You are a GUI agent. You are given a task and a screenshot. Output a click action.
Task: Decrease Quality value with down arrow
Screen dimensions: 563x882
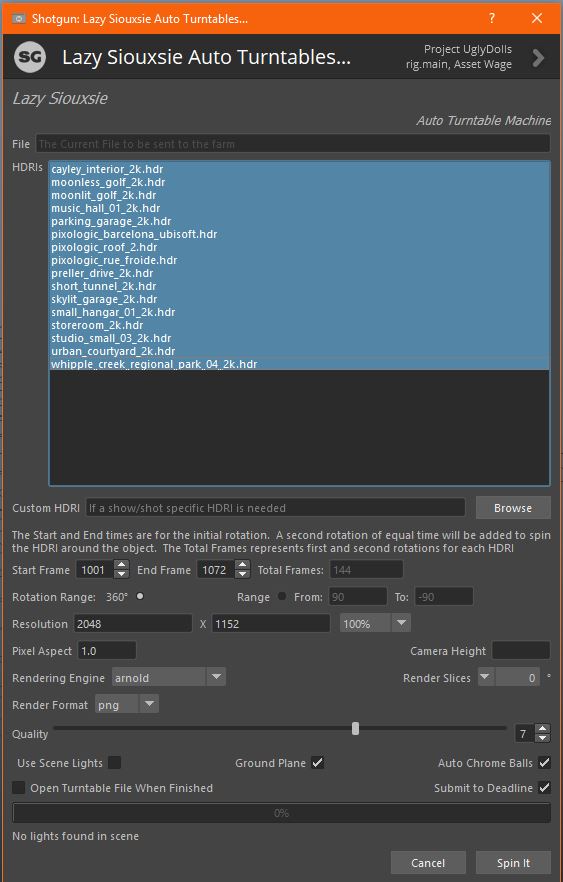pos(542,737)
